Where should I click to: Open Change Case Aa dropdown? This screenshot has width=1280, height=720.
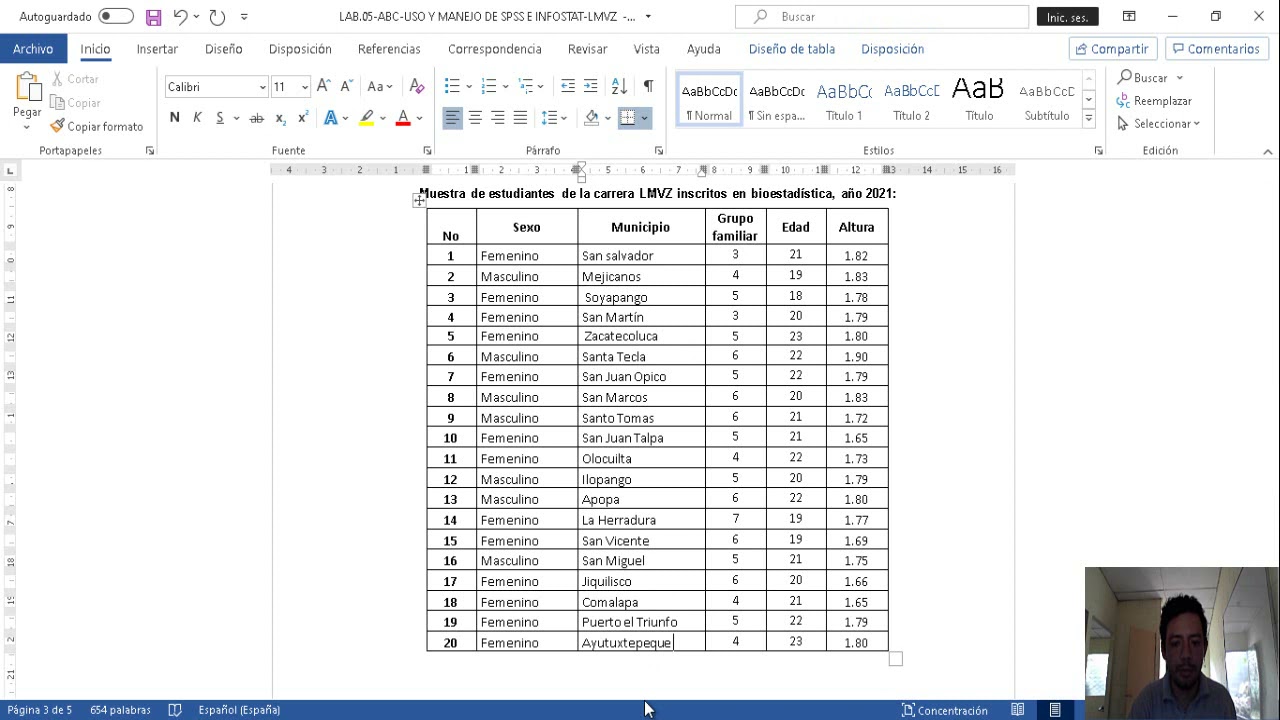coord(380,87)
